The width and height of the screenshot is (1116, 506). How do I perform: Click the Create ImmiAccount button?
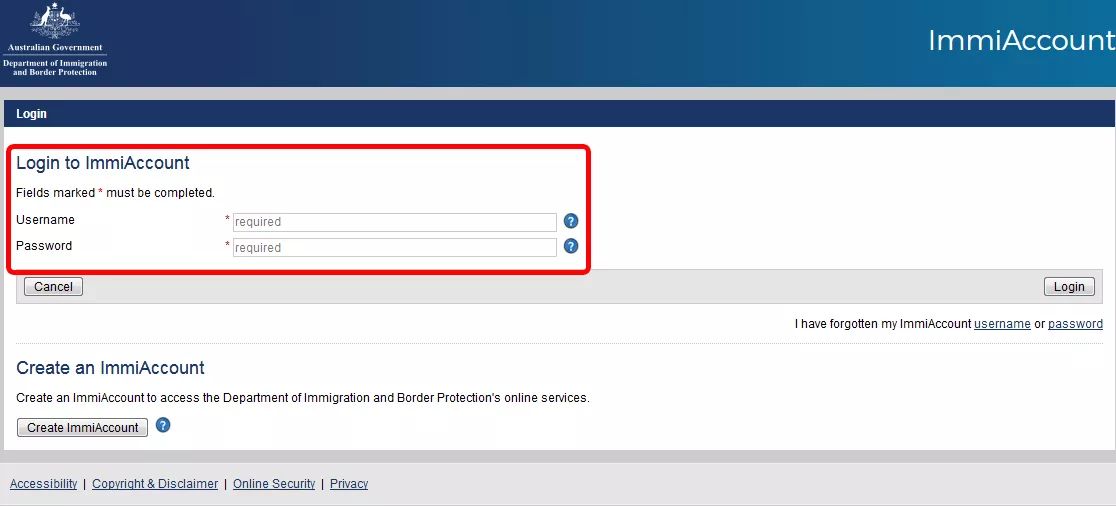[x=83, y=428]
